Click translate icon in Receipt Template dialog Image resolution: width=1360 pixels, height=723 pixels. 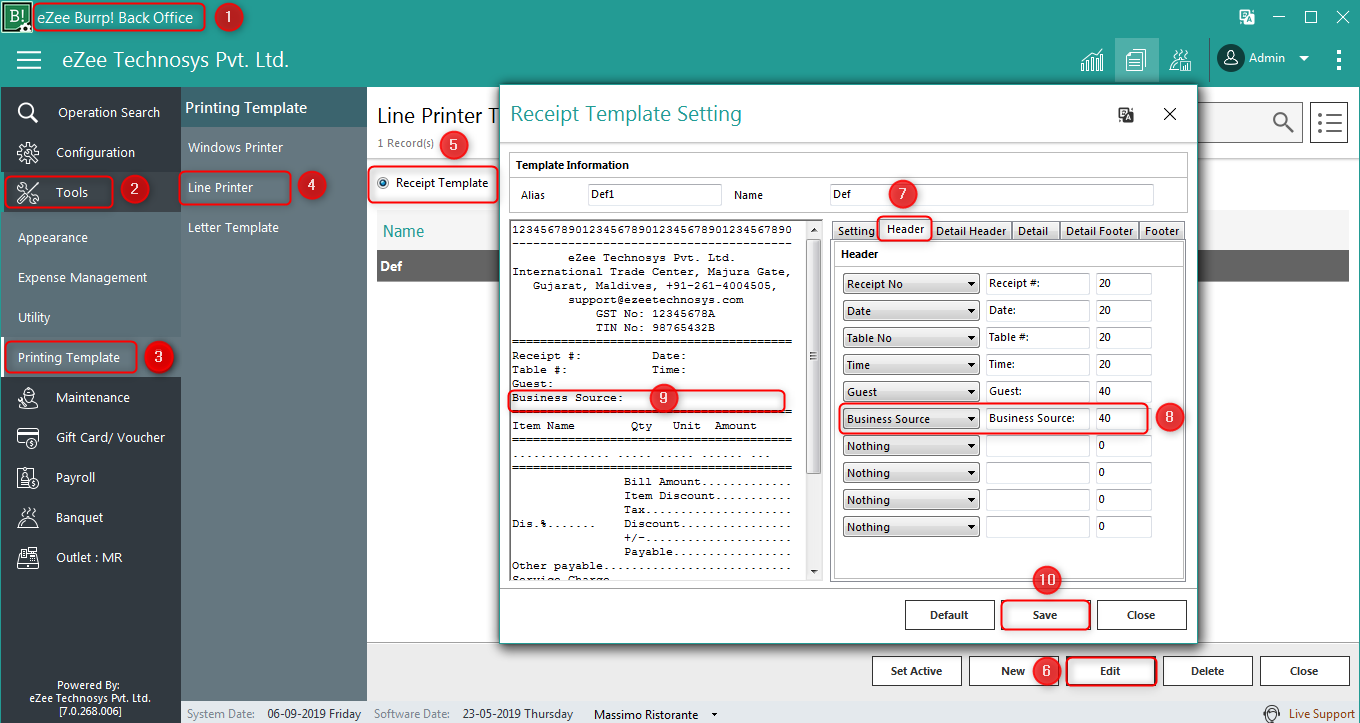click(x=1126, y=115)
